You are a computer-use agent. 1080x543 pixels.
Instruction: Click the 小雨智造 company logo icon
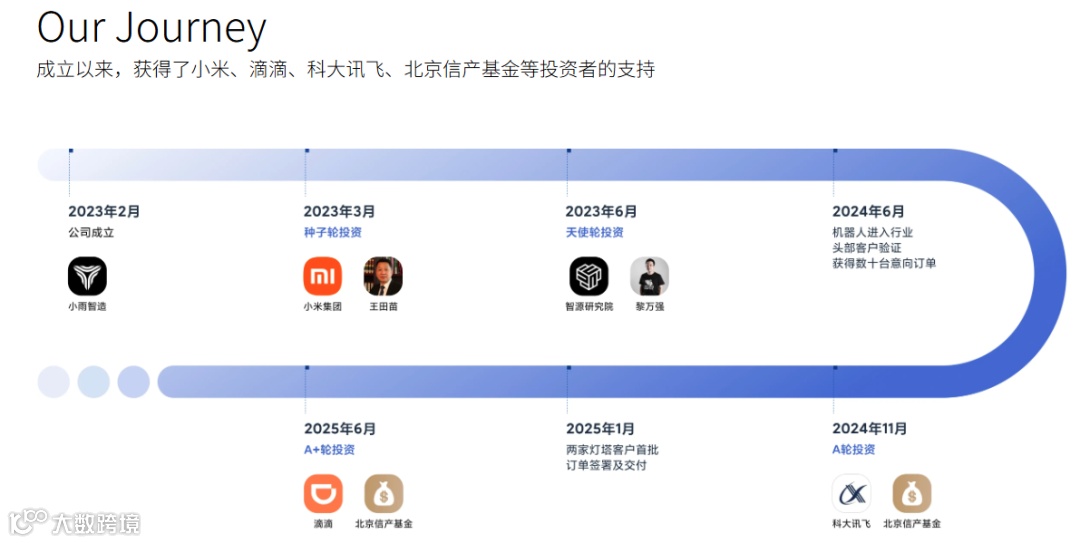click(87, 276)
